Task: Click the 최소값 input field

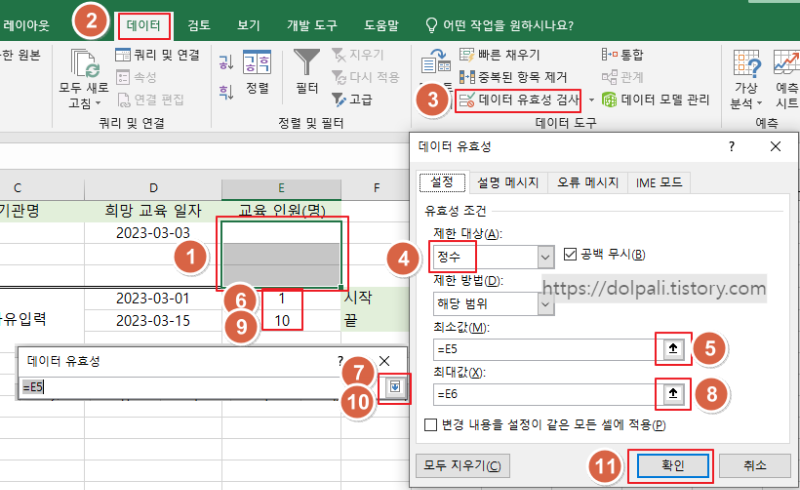Action: [547, 349]
